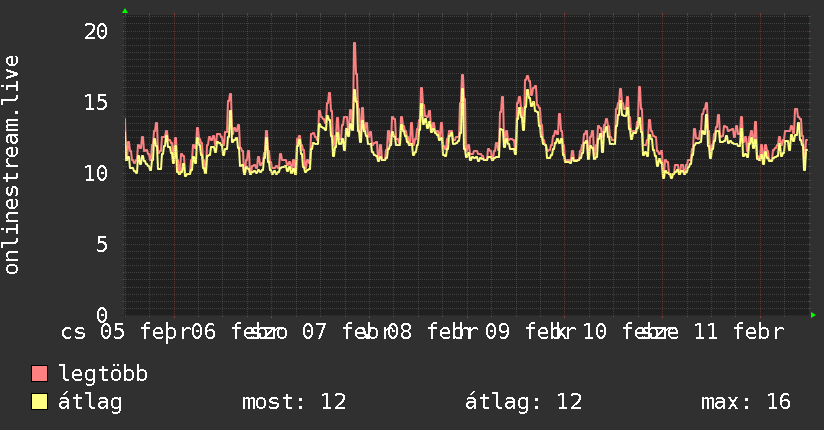
Task: Click the '07' date label on x-axis
Action: [x=314, y=332]
